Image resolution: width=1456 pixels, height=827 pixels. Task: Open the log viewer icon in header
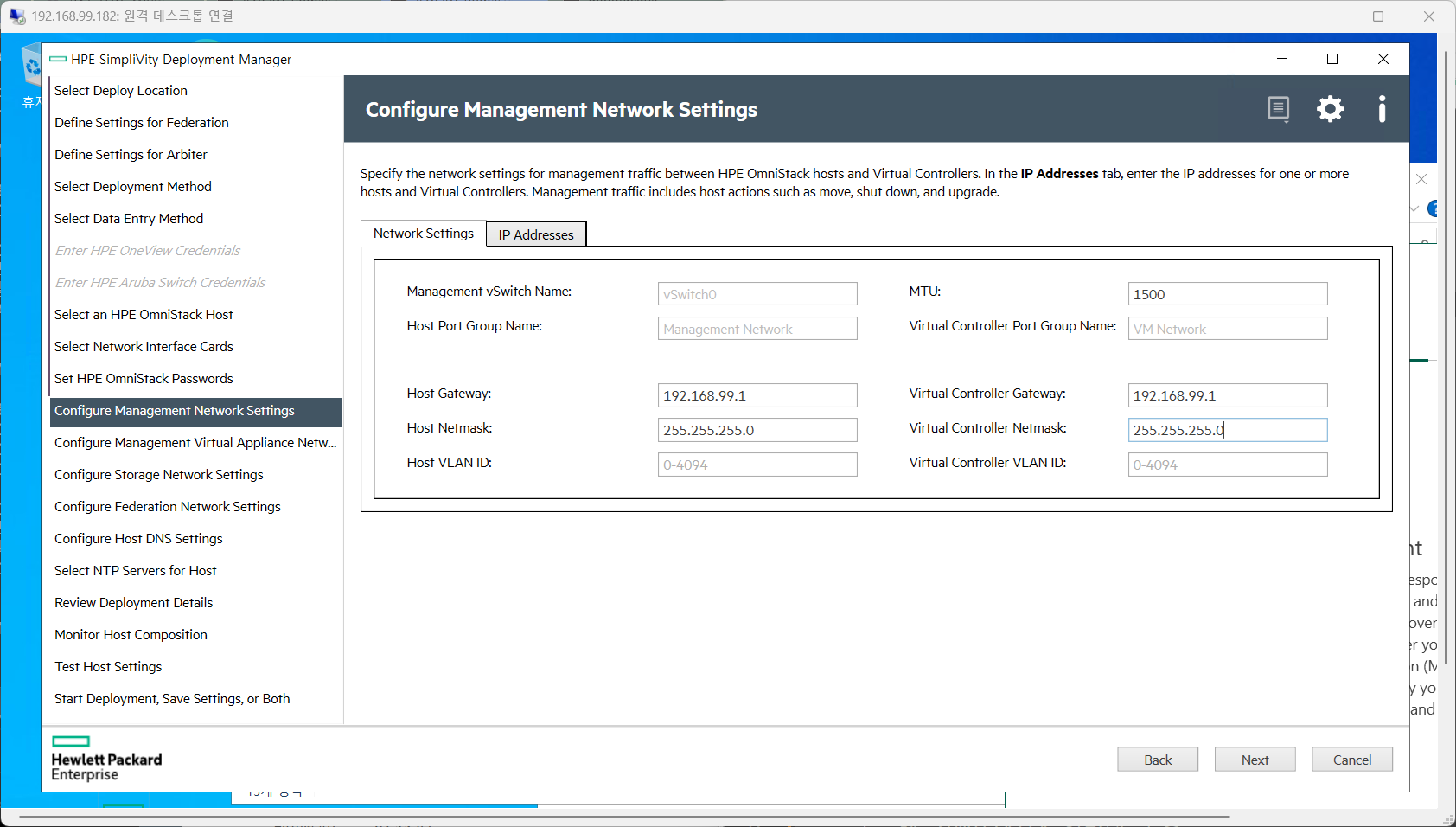(x=1279, y=109)
